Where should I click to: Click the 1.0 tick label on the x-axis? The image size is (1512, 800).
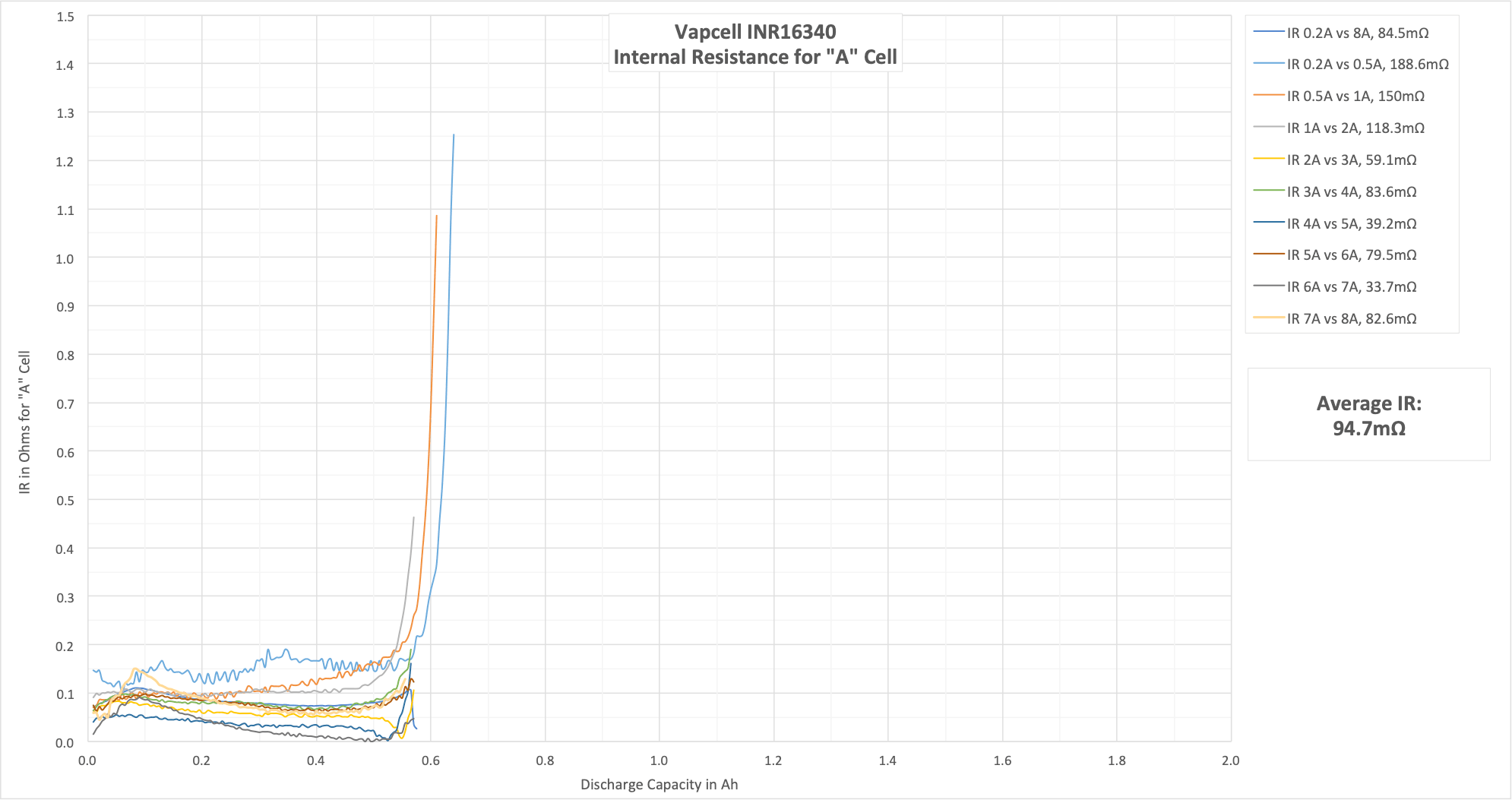659,760
